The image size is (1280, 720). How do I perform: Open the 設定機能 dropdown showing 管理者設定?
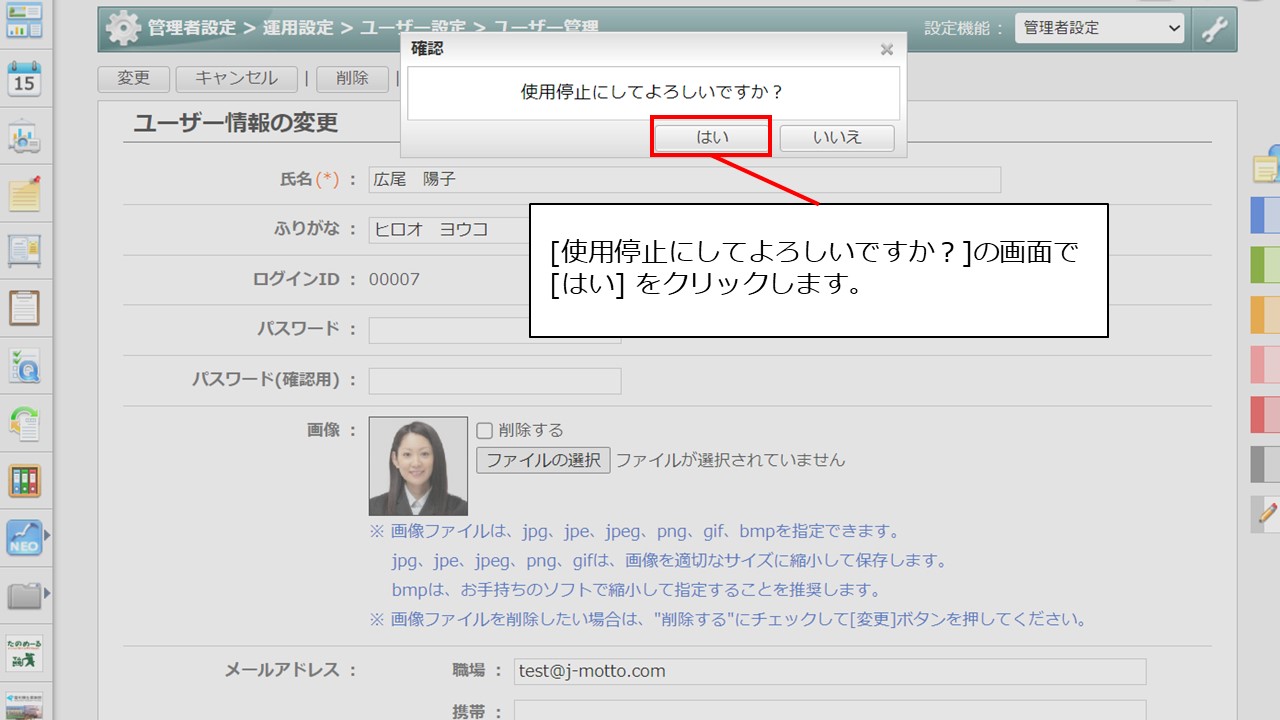click(x=1100, y=28)
